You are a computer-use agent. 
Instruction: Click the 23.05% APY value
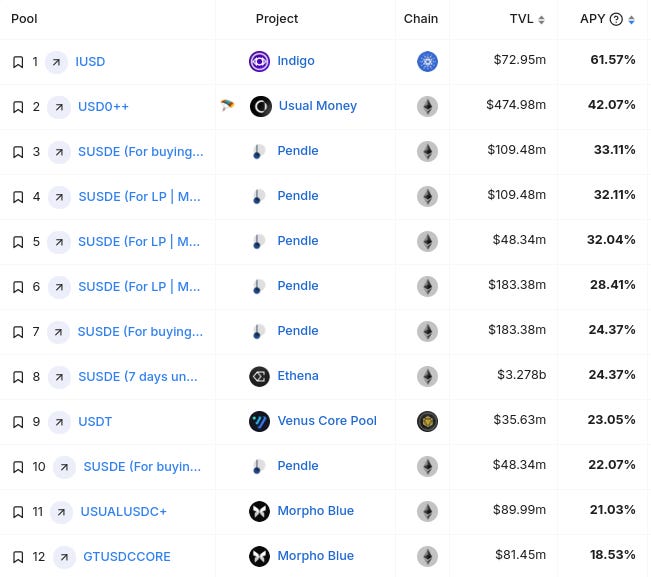click(612, 420)
